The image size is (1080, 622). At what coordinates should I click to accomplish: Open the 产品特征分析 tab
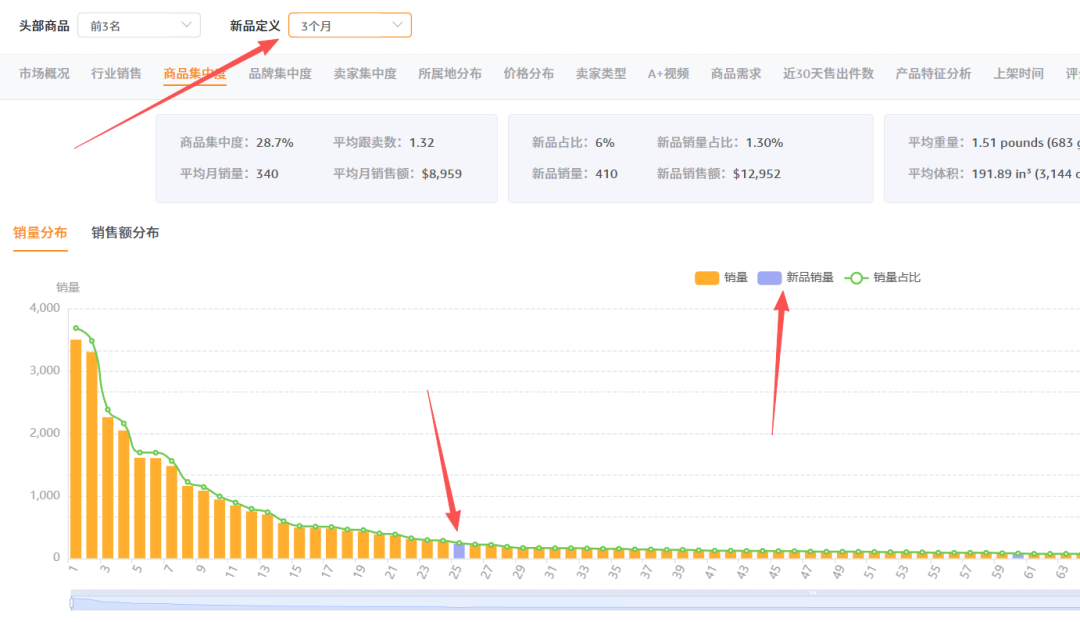click(x=932, y=73)
